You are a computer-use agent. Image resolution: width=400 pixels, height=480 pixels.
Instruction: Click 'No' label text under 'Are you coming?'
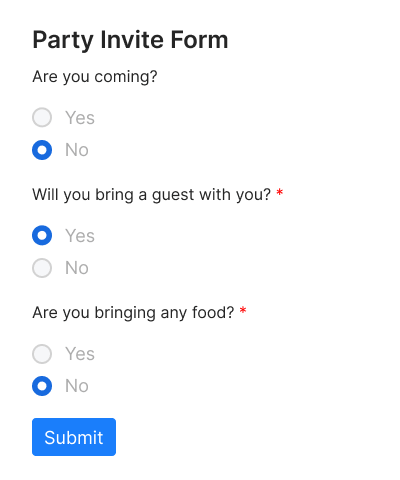[x=77, y=150]
